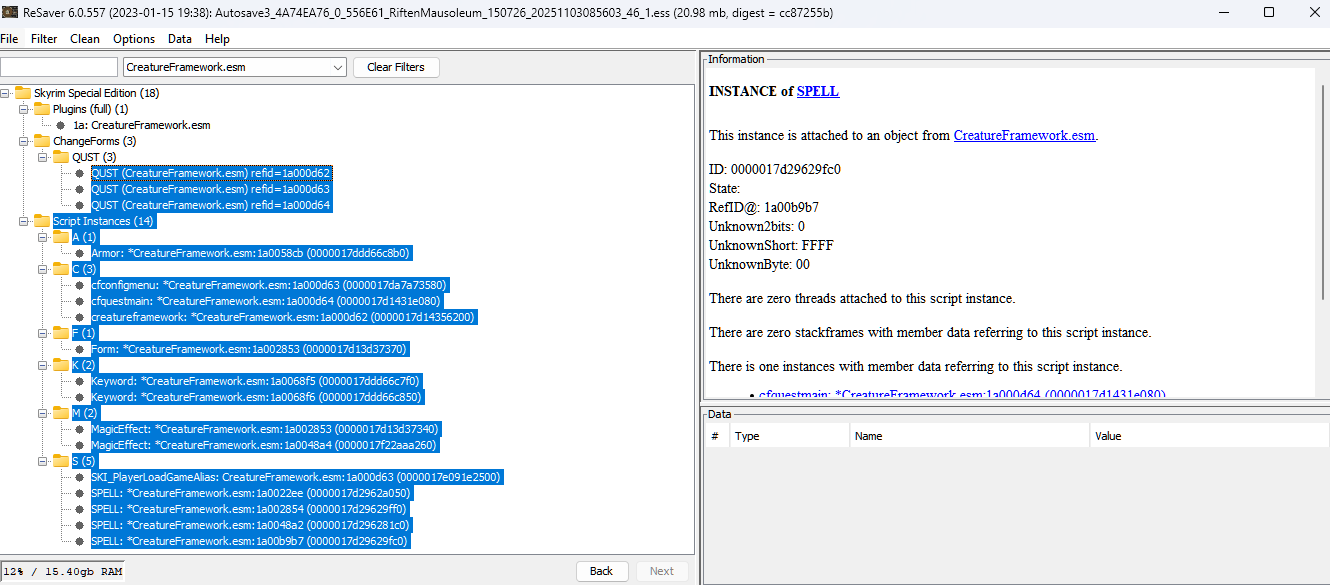Collapse the QUST (3) node

coord(43,157)
